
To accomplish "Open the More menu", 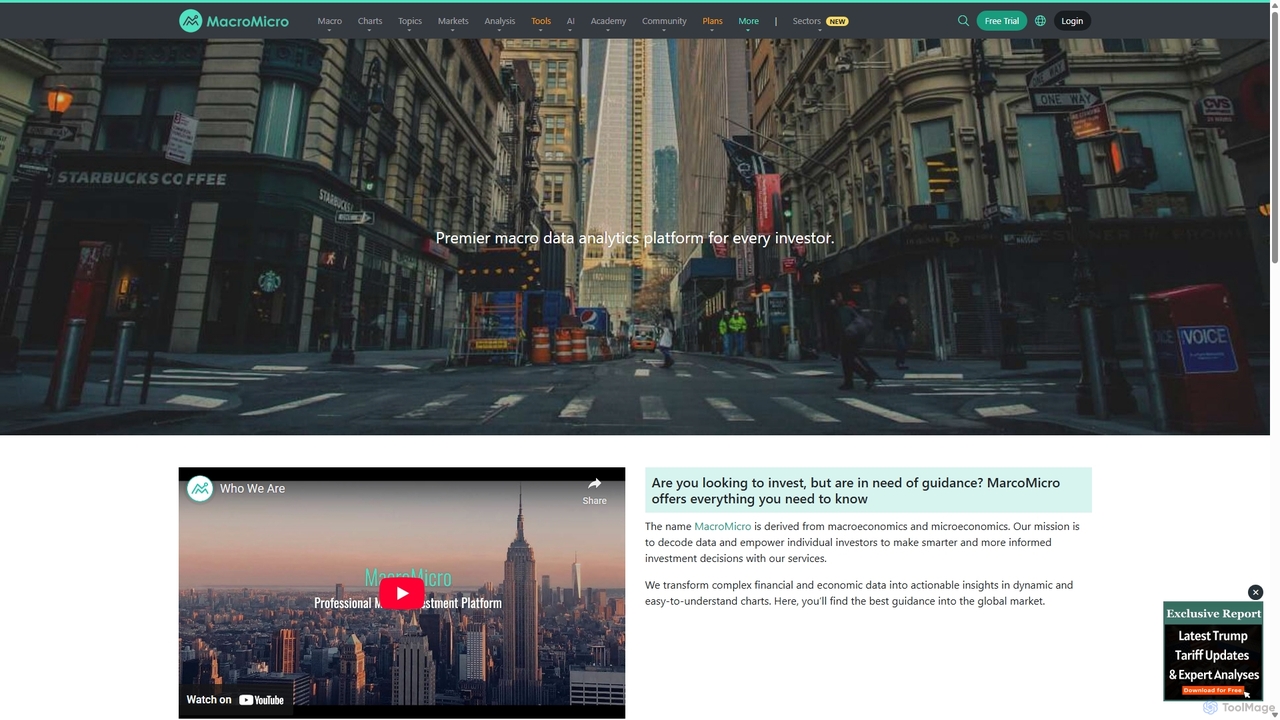I will [748, 21].
